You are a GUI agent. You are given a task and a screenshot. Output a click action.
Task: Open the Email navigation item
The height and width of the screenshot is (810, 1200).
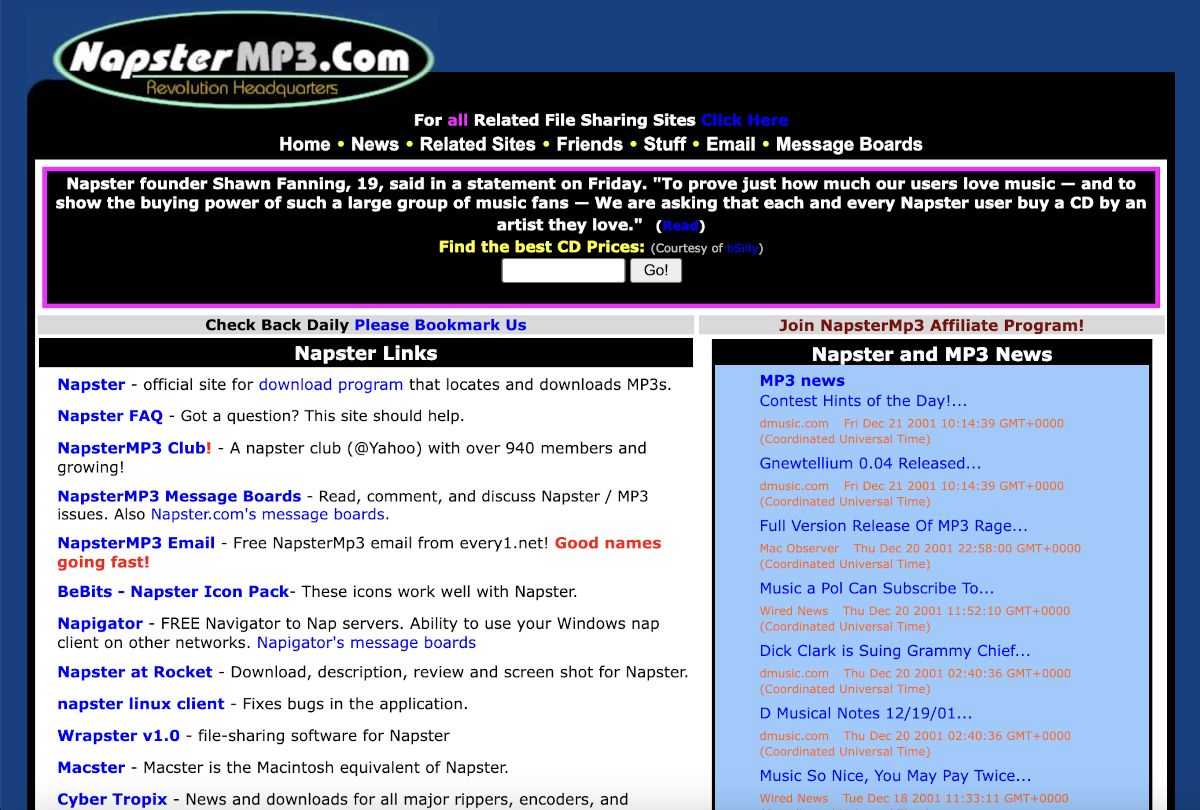731,144
